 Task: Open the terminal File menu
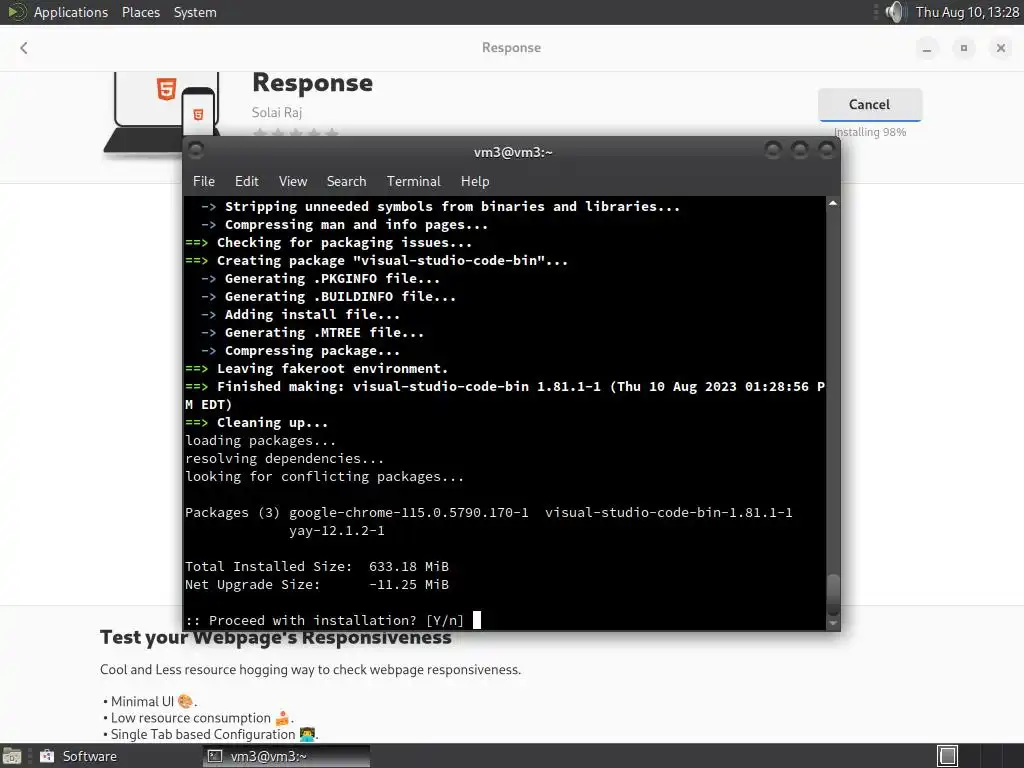(x=204, y=182)
